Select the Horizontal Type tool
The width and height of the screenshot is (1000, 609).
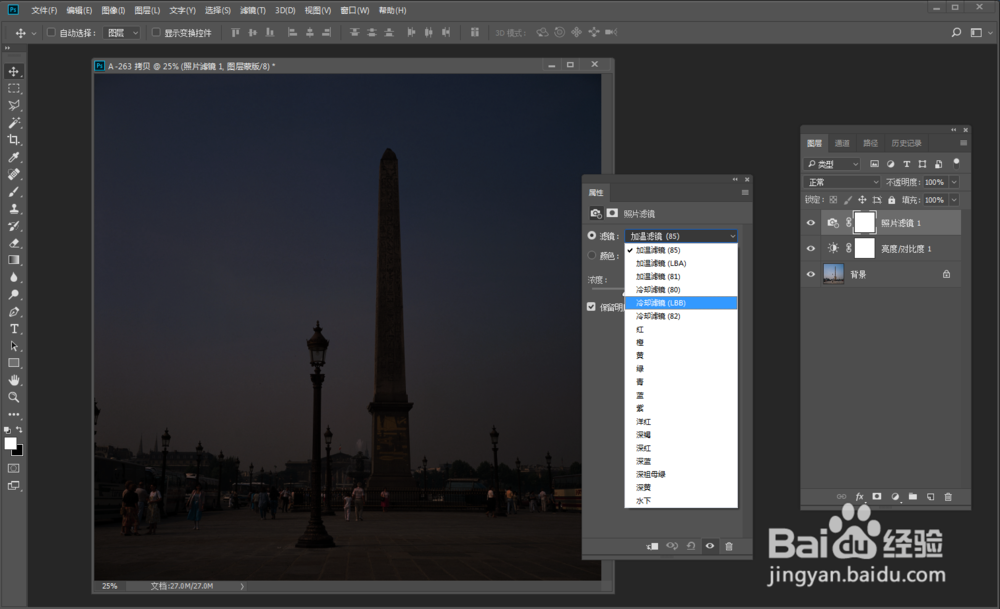point(13,329)
